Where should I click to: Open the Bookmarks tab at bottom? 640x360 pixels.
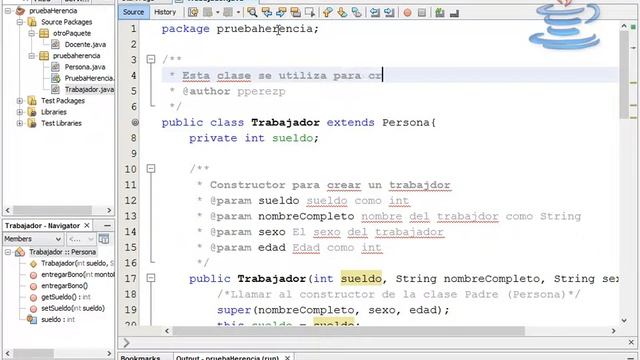140,357
